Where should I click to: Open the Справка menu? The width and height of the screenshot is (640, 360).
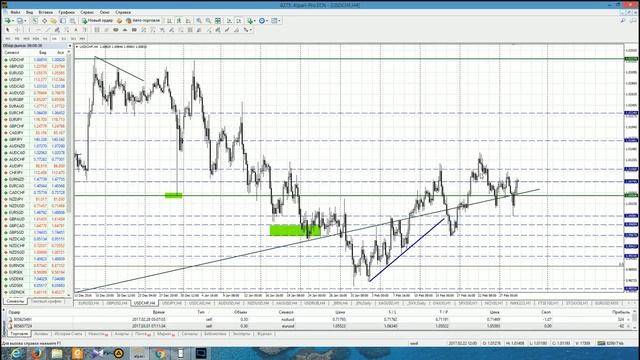(x=123, y=12)
